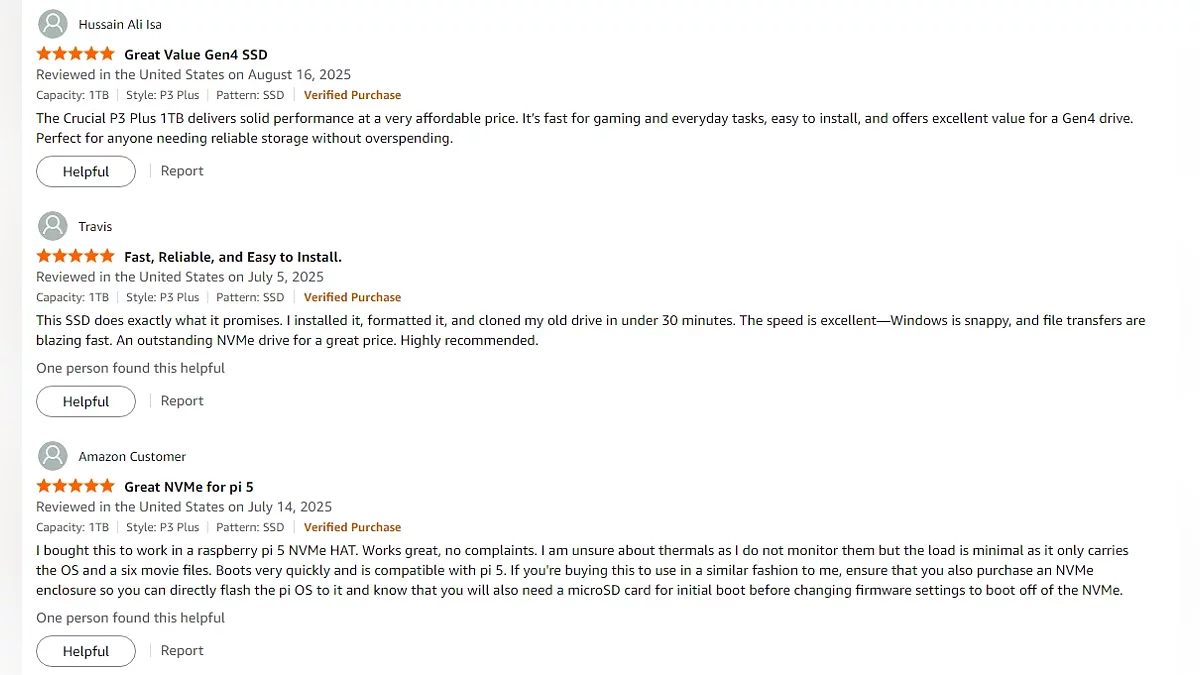1200x675 pixels.
Task: Click star rating on Great NVMe for pi 5
Action: click(75, 486)
